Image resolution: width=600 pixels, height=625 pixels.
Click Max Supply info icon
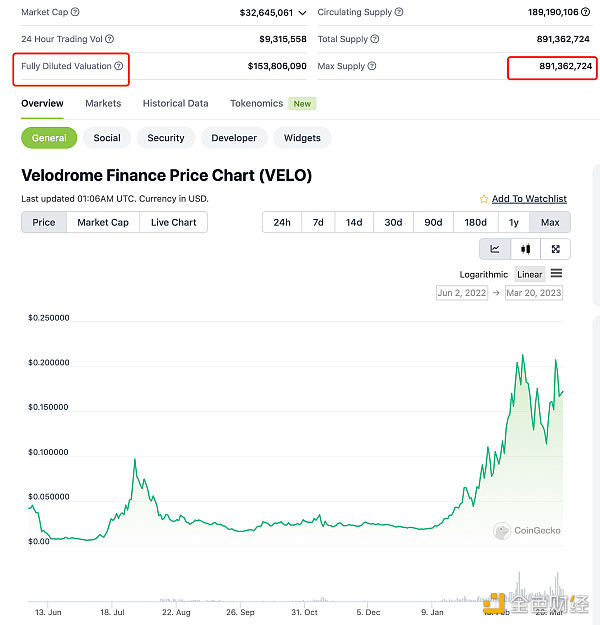tap(372, 66)
